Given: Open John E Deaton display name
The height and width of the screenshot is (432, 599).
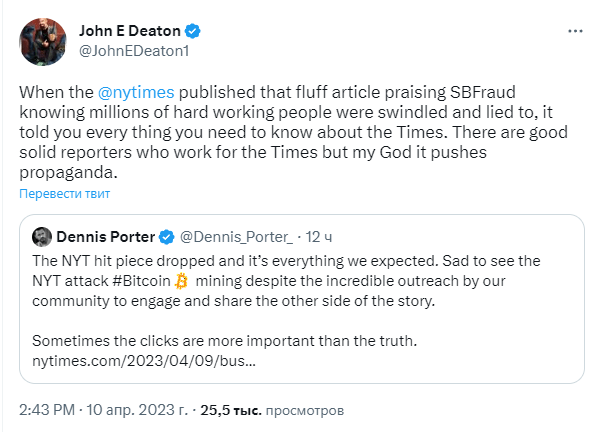Looking at the screenshot, I should coord(130,31).
